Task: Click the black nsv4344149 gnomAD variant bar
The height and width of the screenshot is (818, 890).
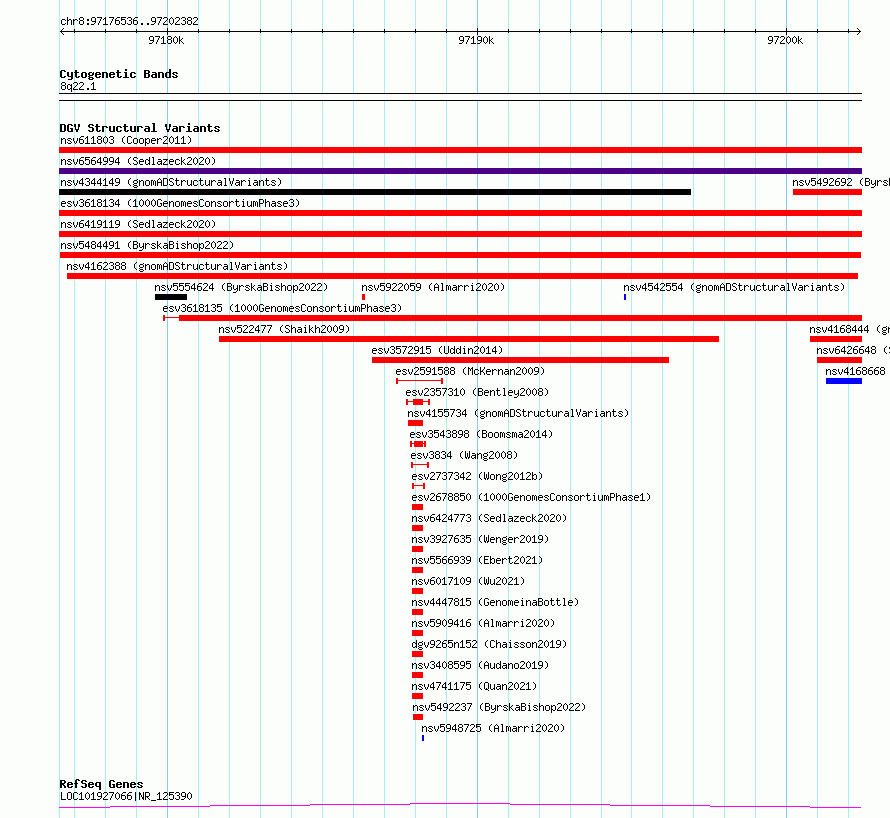Action: coord(375,192)
